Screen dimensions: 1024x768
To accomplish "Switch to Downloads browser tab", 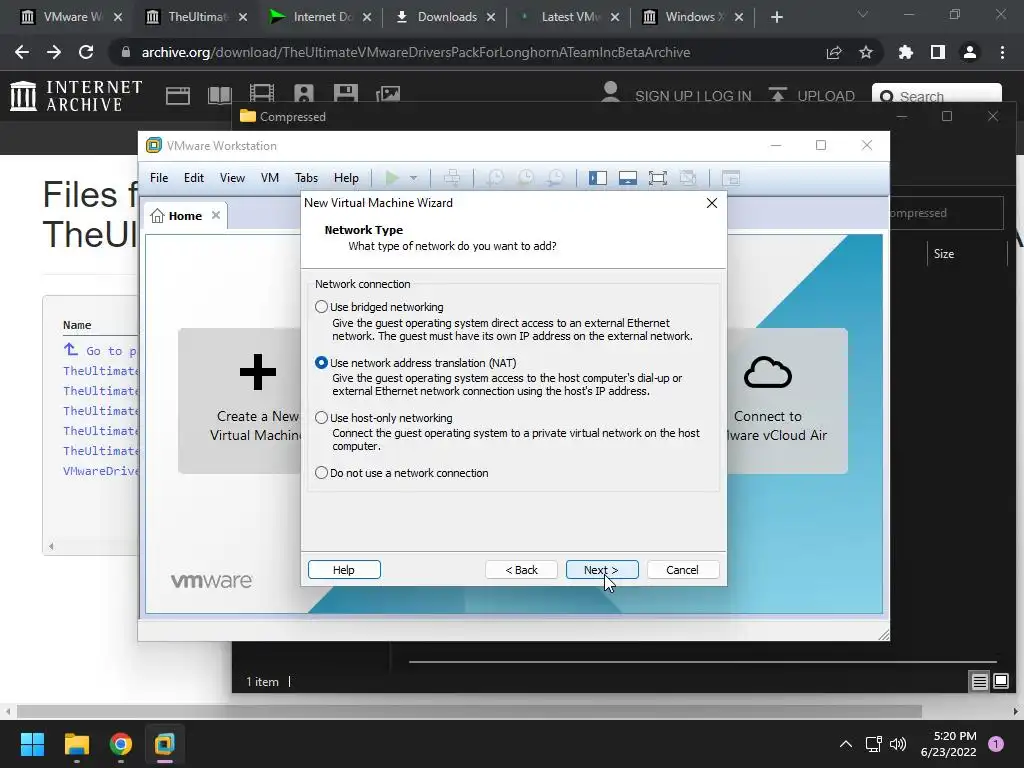I will [447, 17].
